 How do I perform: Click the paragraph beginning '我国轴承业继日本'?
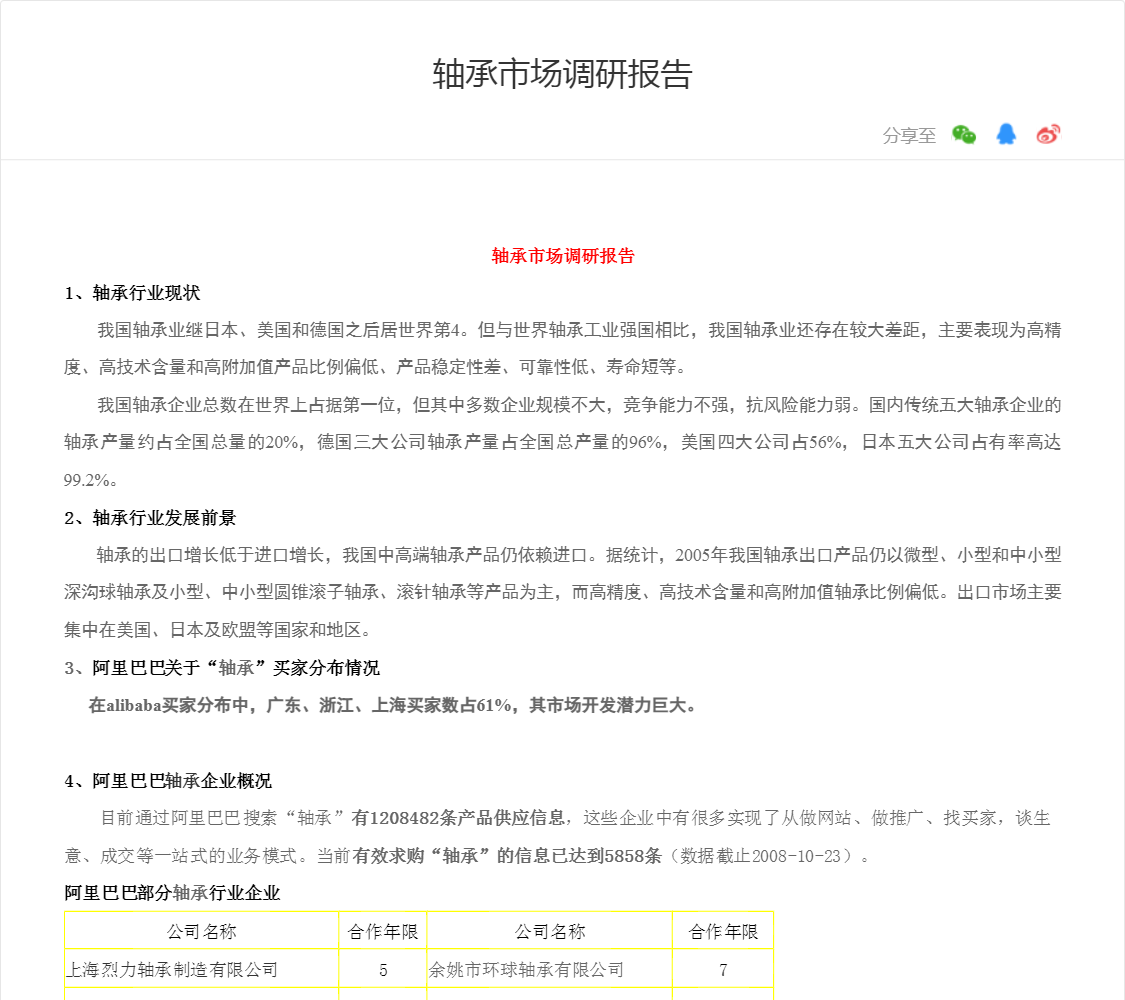(x=562, y=348)
